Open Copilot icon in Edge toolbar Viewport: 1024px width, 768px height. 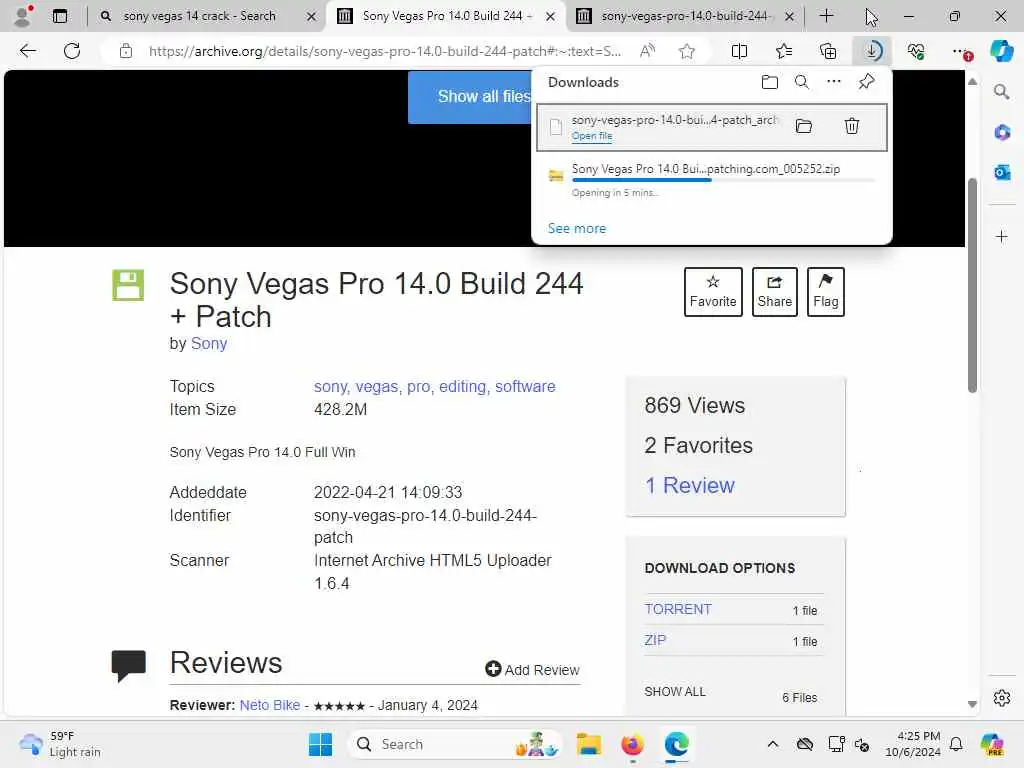[1001, 51]
